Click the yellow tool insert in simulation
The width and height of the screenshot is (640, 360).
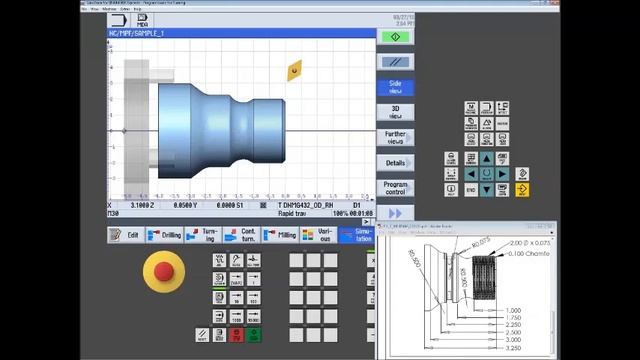tap(294, 71)
